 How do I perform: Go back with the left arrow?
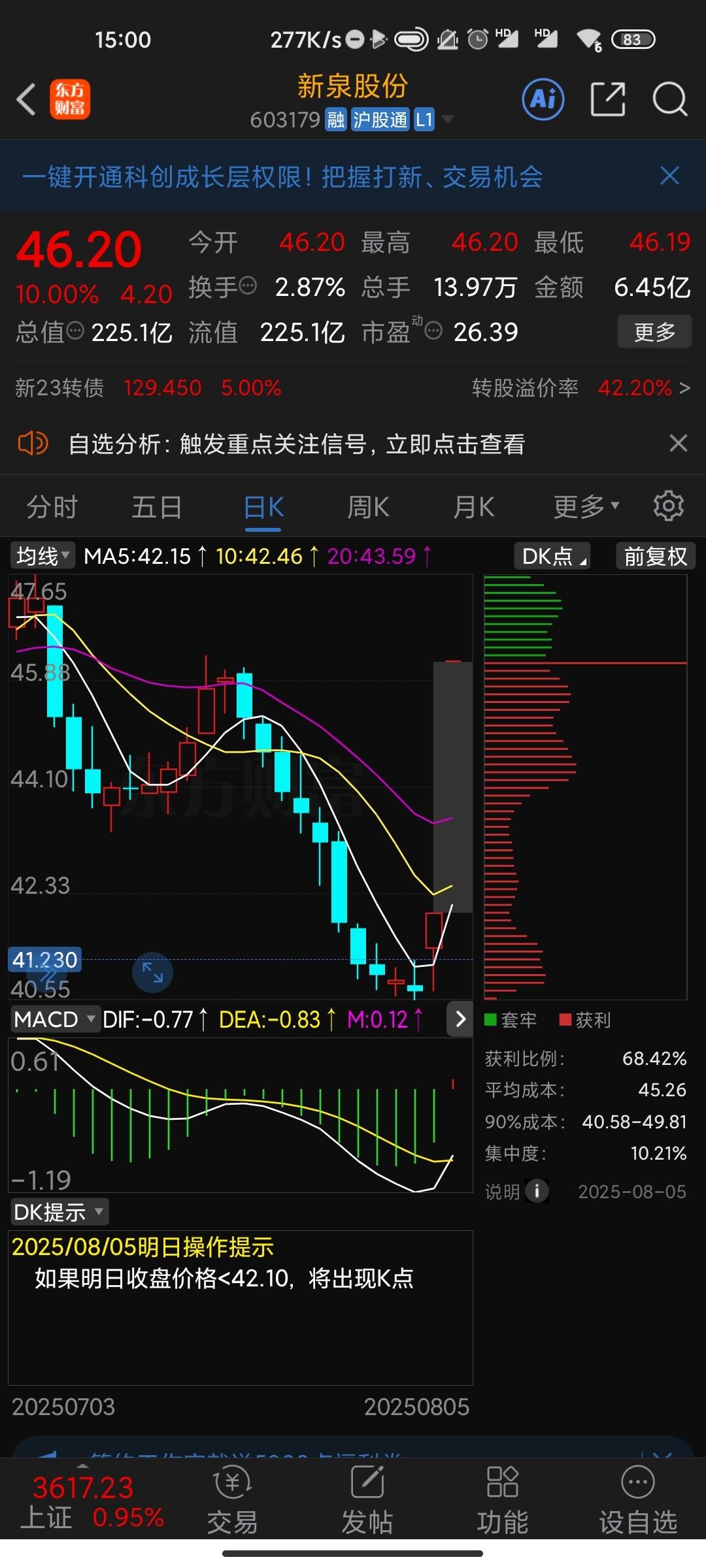point(26,99)
